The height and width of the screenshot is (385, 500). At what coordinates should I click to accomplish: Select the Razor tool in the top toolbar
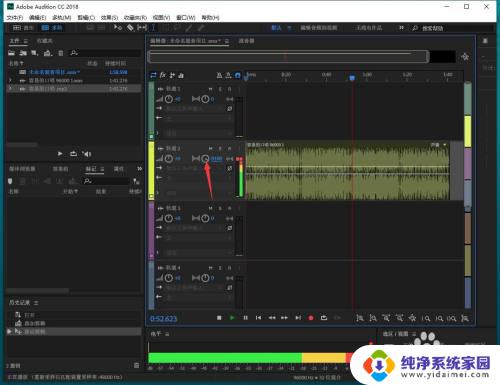(130, 28)
